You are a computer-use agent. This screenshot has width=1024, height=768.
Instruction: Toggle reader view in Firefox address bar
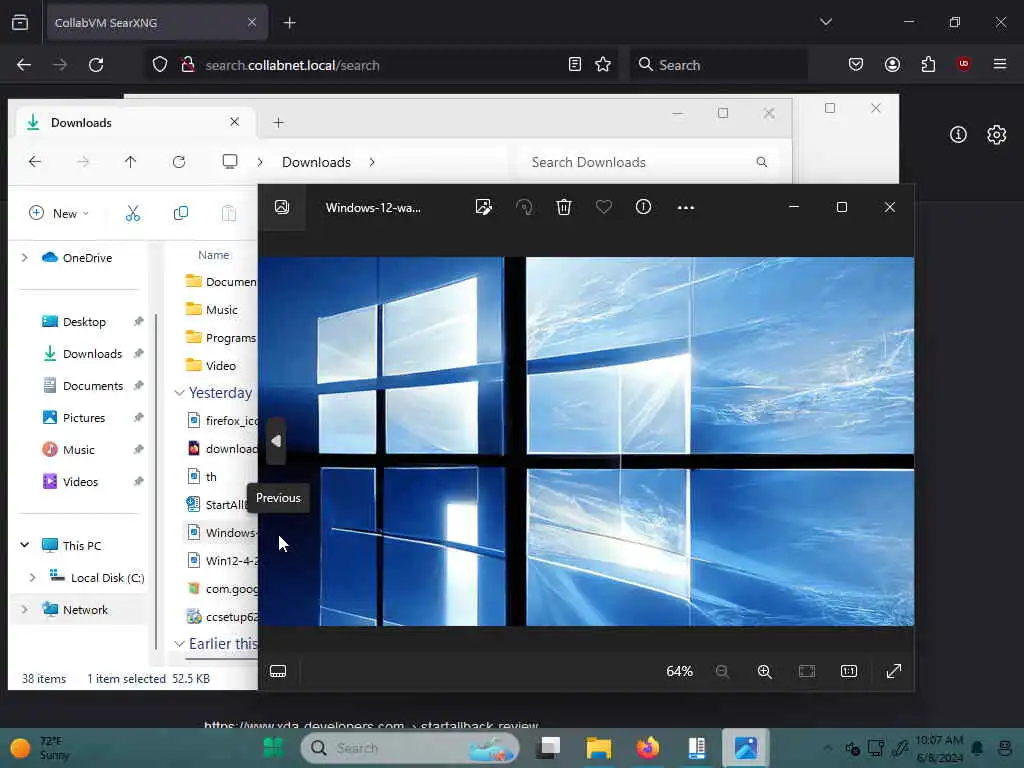pyautogui.click(x=575, y=64)
